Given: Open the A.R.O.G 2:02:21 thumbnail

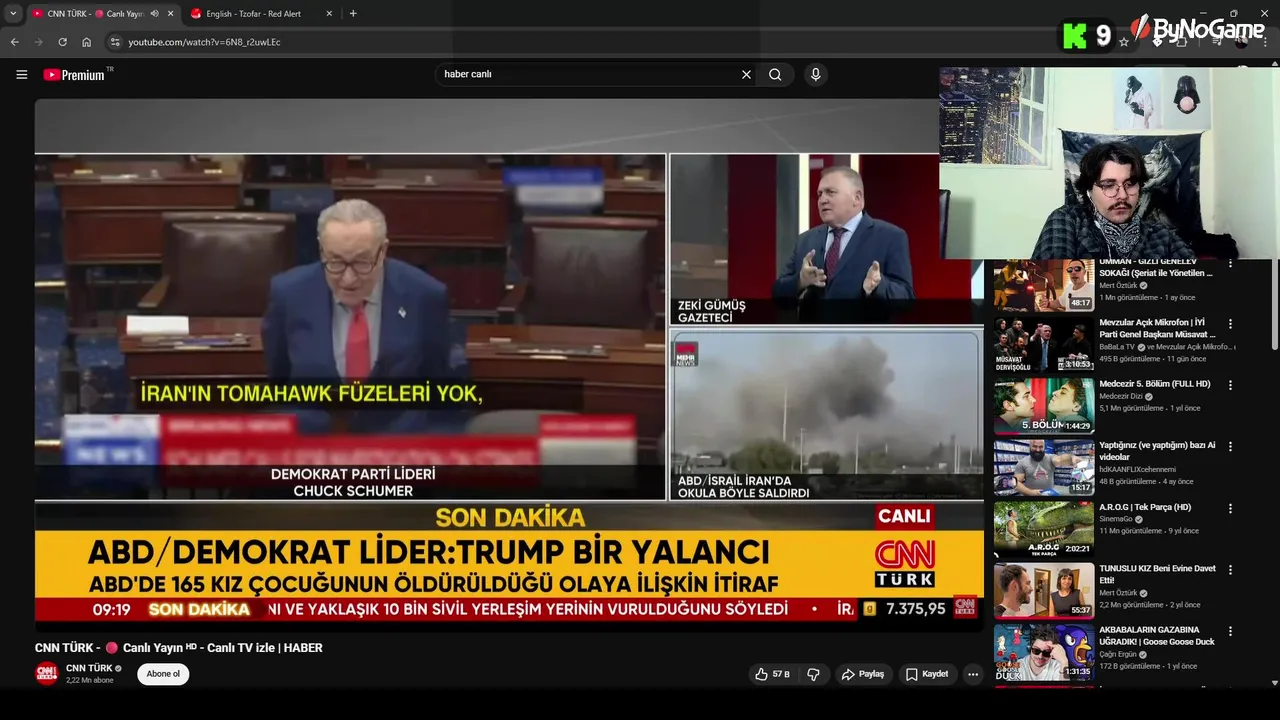Looking at the screenshot, I should click(1043, 529).
